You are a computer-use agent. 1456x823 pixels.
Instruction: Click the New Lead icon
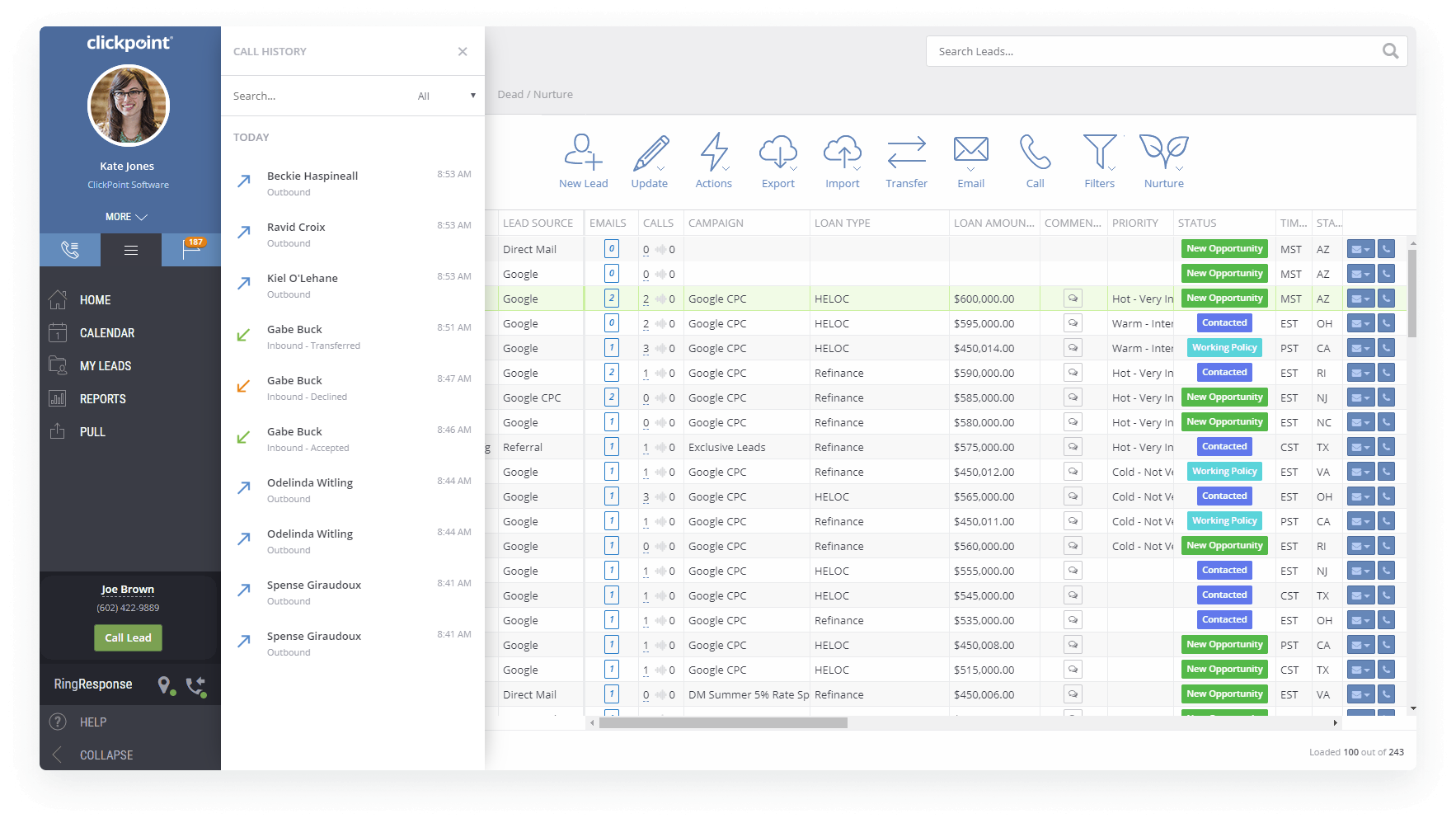pos(583,153)
